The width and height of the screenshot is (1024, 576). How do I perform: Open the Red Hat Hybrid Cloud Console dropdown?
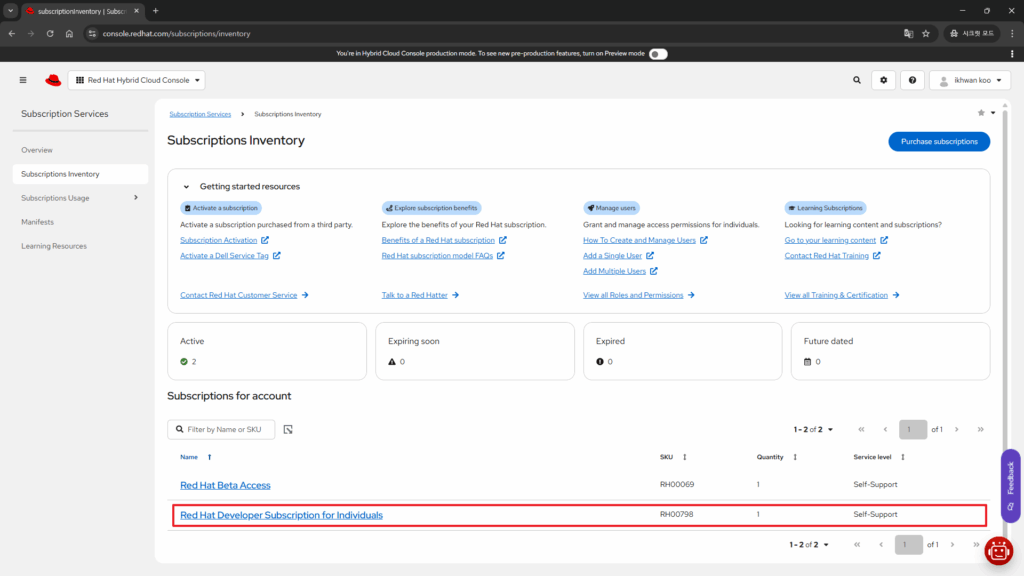pyautogui.click(x=136, y=80)
